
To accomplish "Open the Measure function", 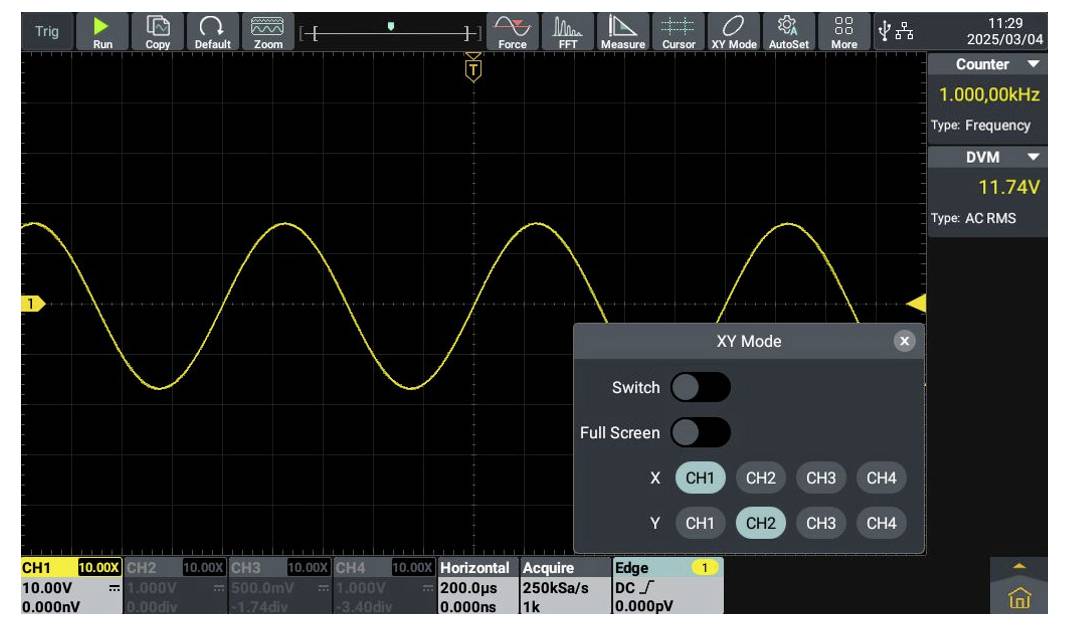I will click(622, 29).
